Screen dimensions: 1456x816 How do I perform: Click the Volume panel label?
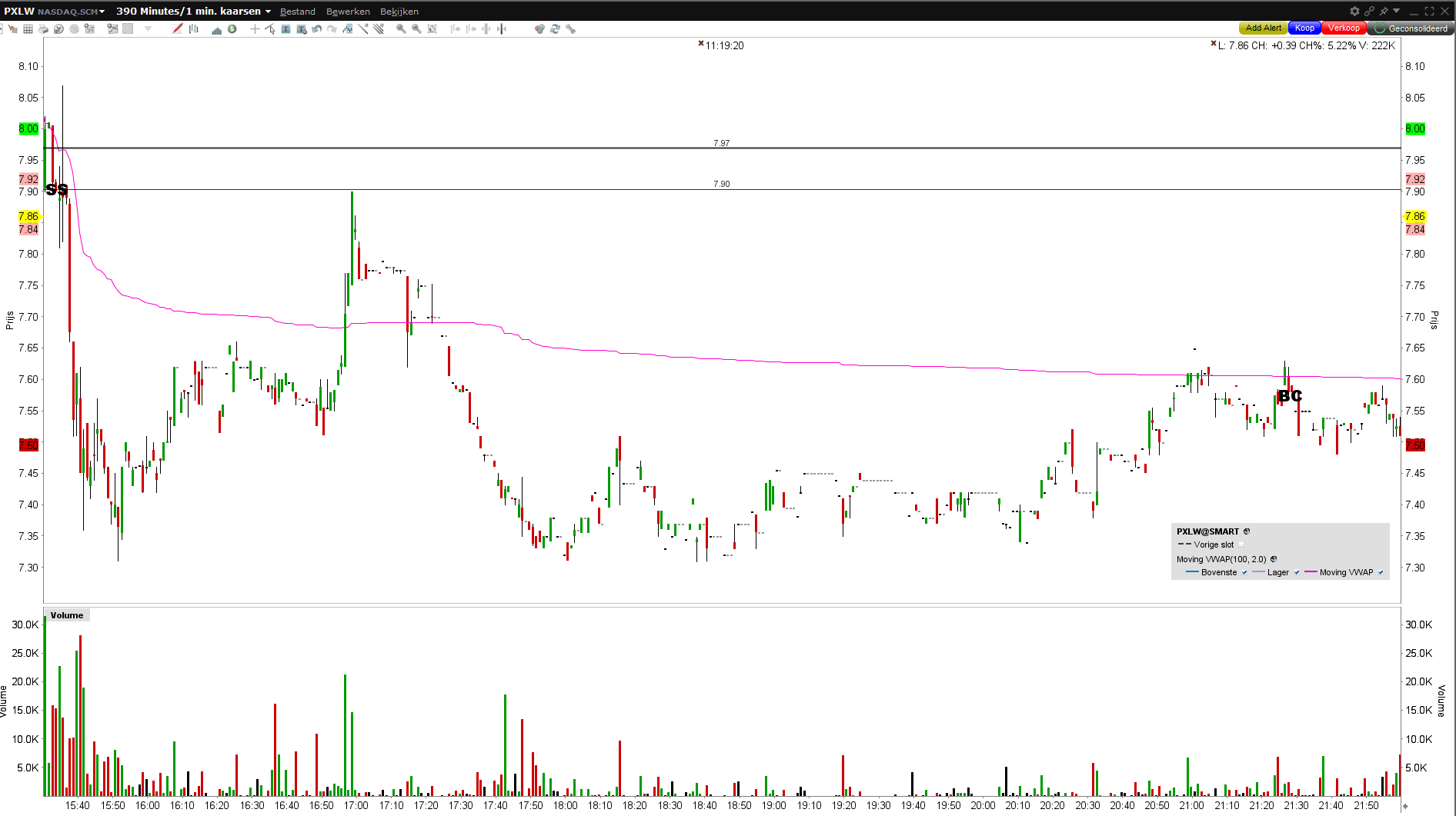[67, 615]
